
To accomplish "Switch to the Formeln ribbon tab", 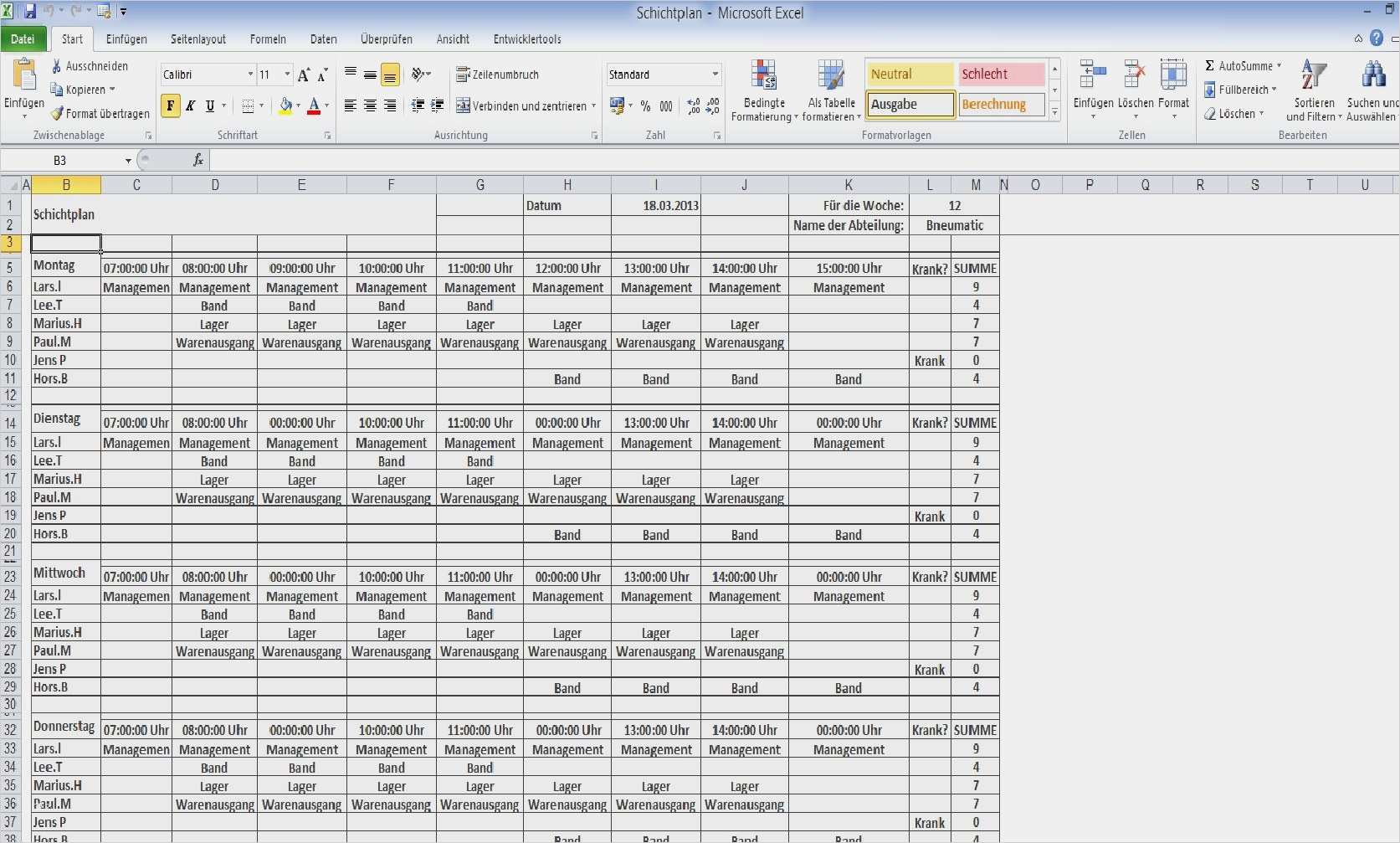I will 268,39.
